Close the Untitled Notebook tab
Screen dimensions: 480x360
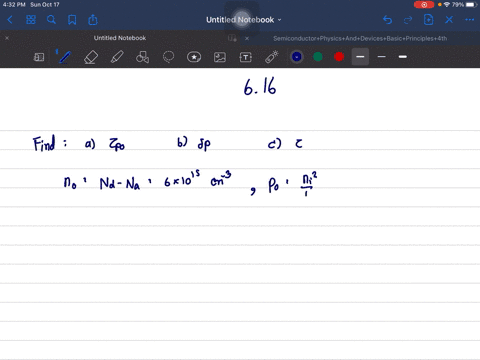[x=7, y=38]
